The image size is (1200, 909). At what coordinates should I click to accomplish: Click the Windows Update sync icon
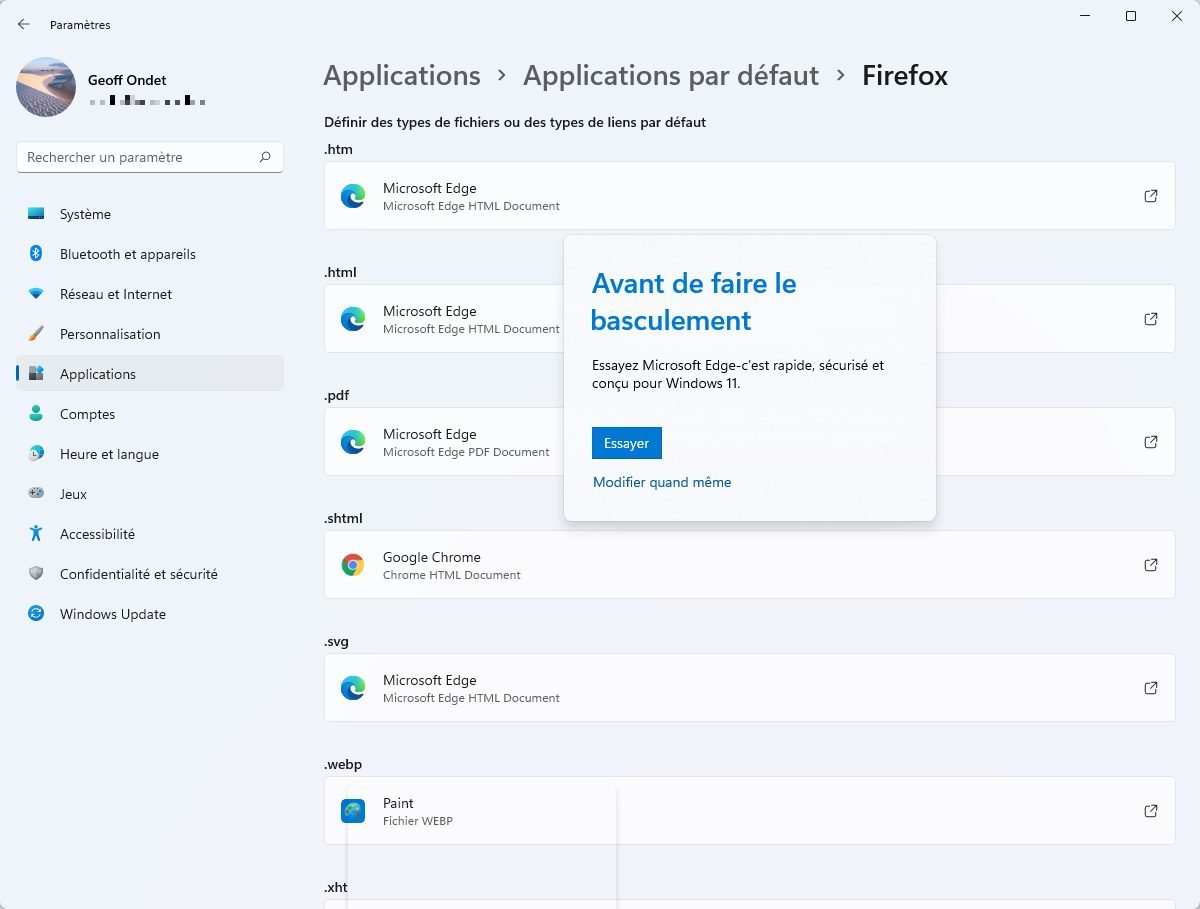click(x=36, y=614)
